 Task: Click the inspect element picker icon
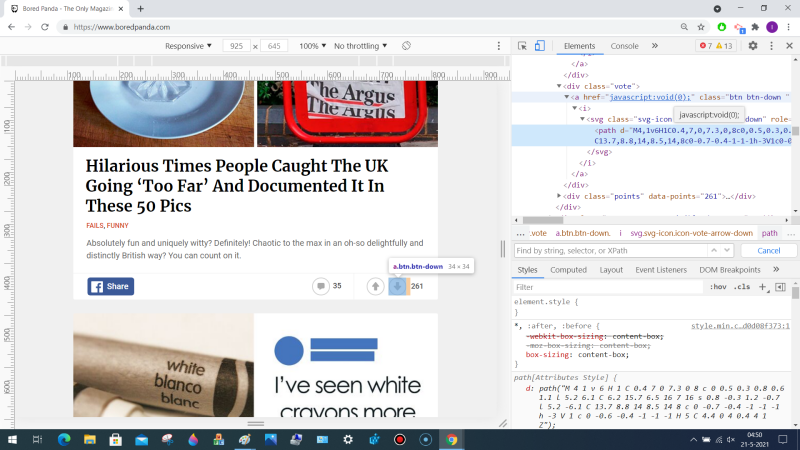tap(522, 46)
